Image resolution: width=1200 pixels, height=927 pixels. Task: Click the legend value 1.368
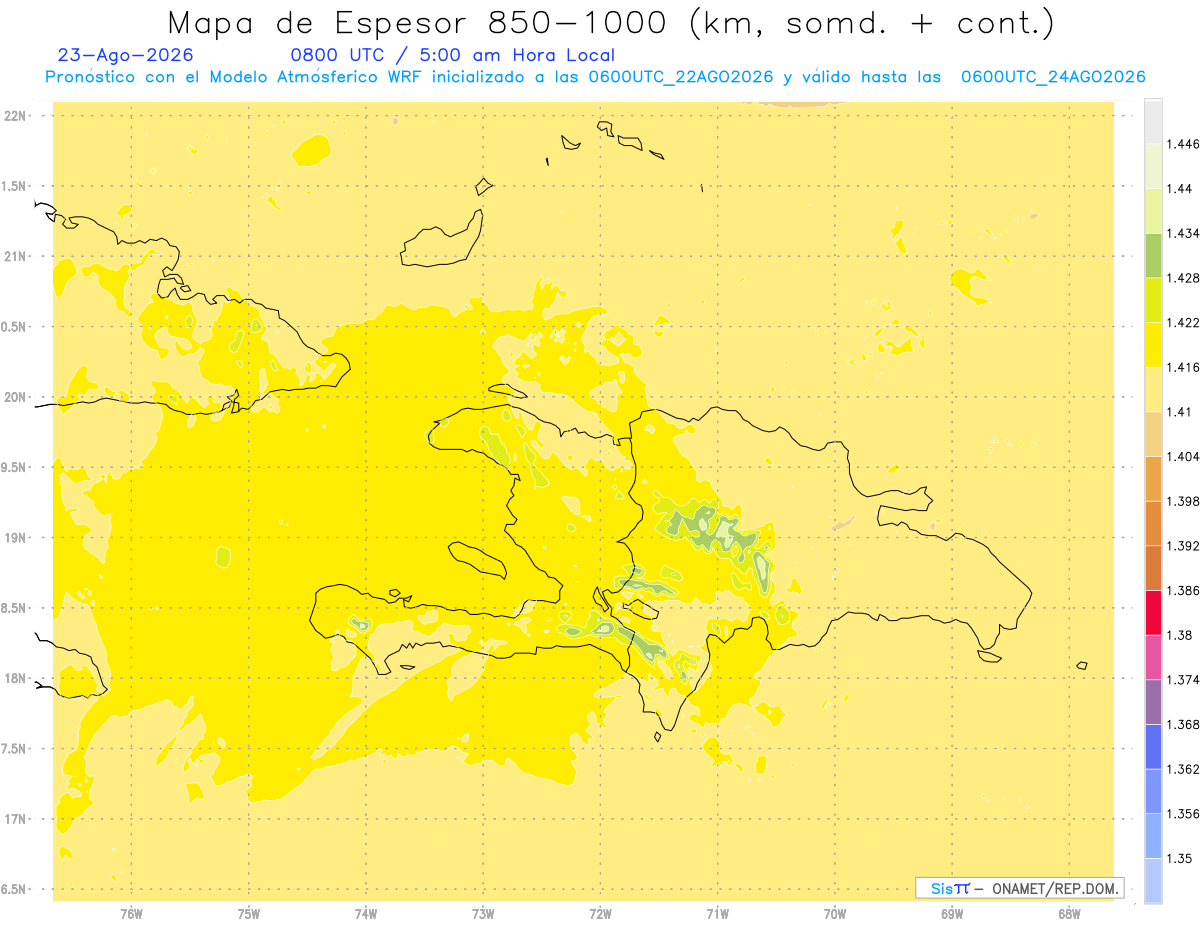[1185, 724]
